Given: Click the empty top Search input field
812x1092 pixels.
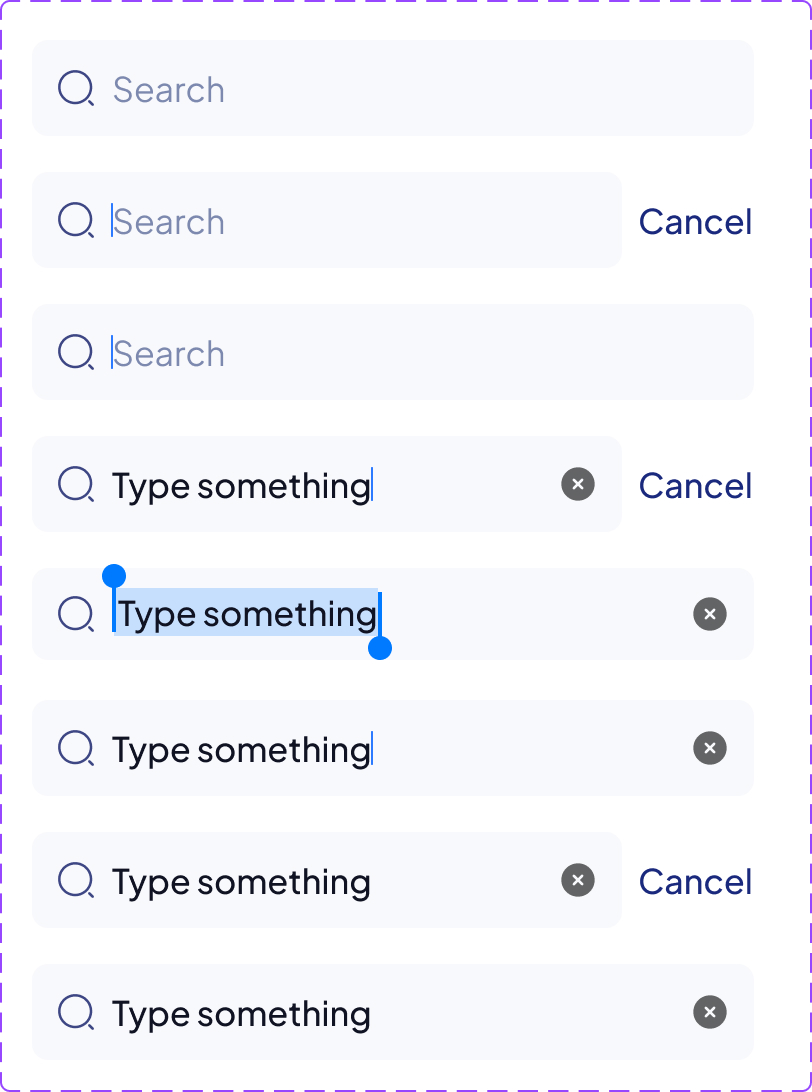Looking at the screenshot, I should pyautogui.click(x=300, y=88).
